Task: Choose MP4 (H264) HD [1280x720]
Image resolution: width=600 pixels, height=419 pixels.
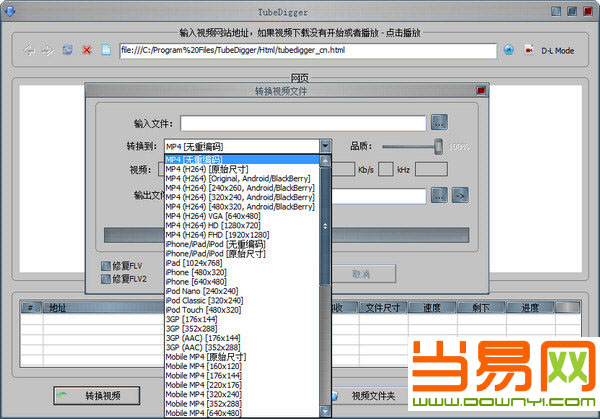Action: [x=242, y=225]
